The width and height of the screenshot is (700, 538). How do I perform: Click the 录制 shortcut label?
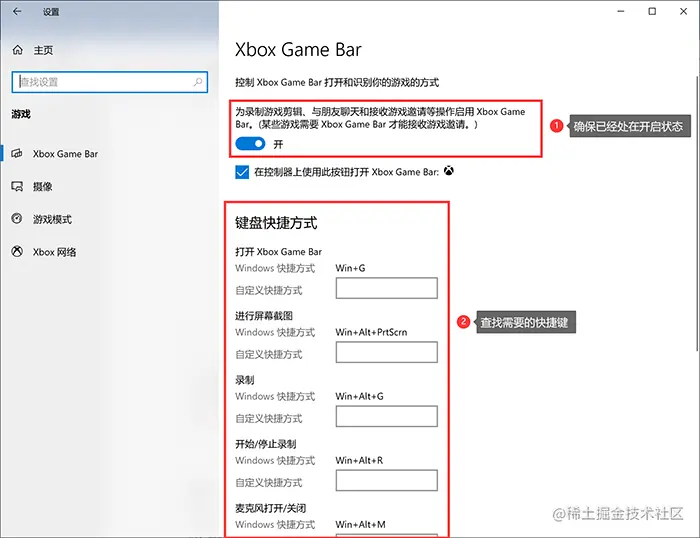[x=245, y=380]
